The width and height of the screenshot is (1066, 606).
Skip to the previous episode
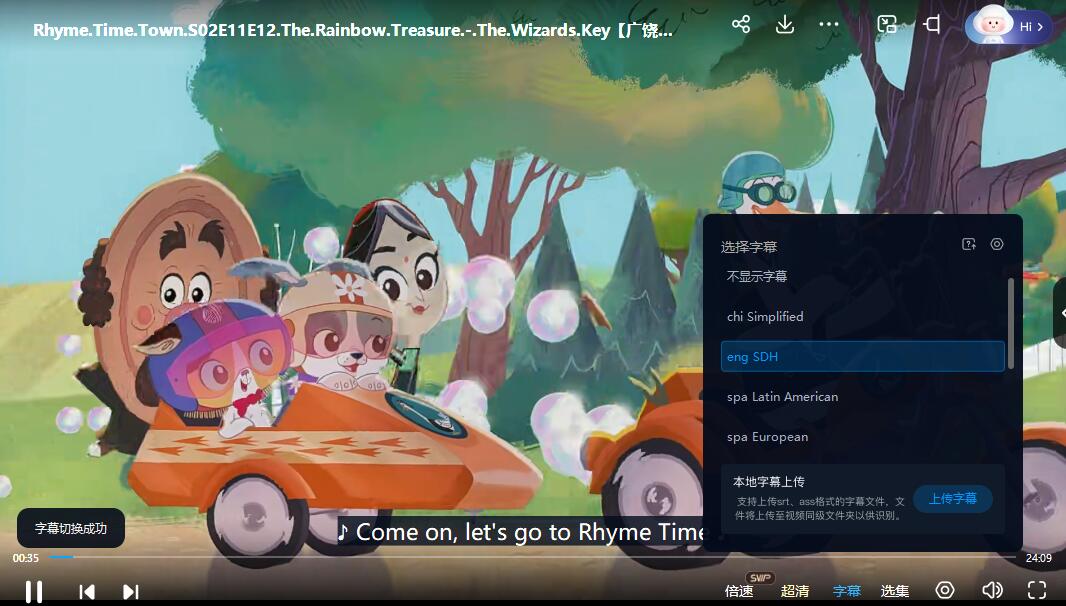(x=87, y=592)
